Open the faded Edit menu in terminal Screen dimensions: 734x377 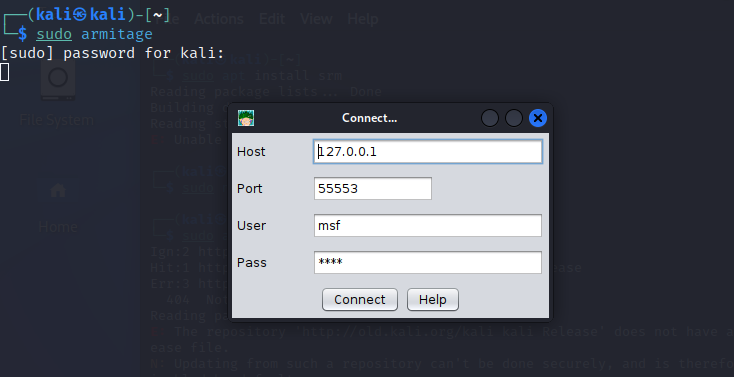click(272, 19)
